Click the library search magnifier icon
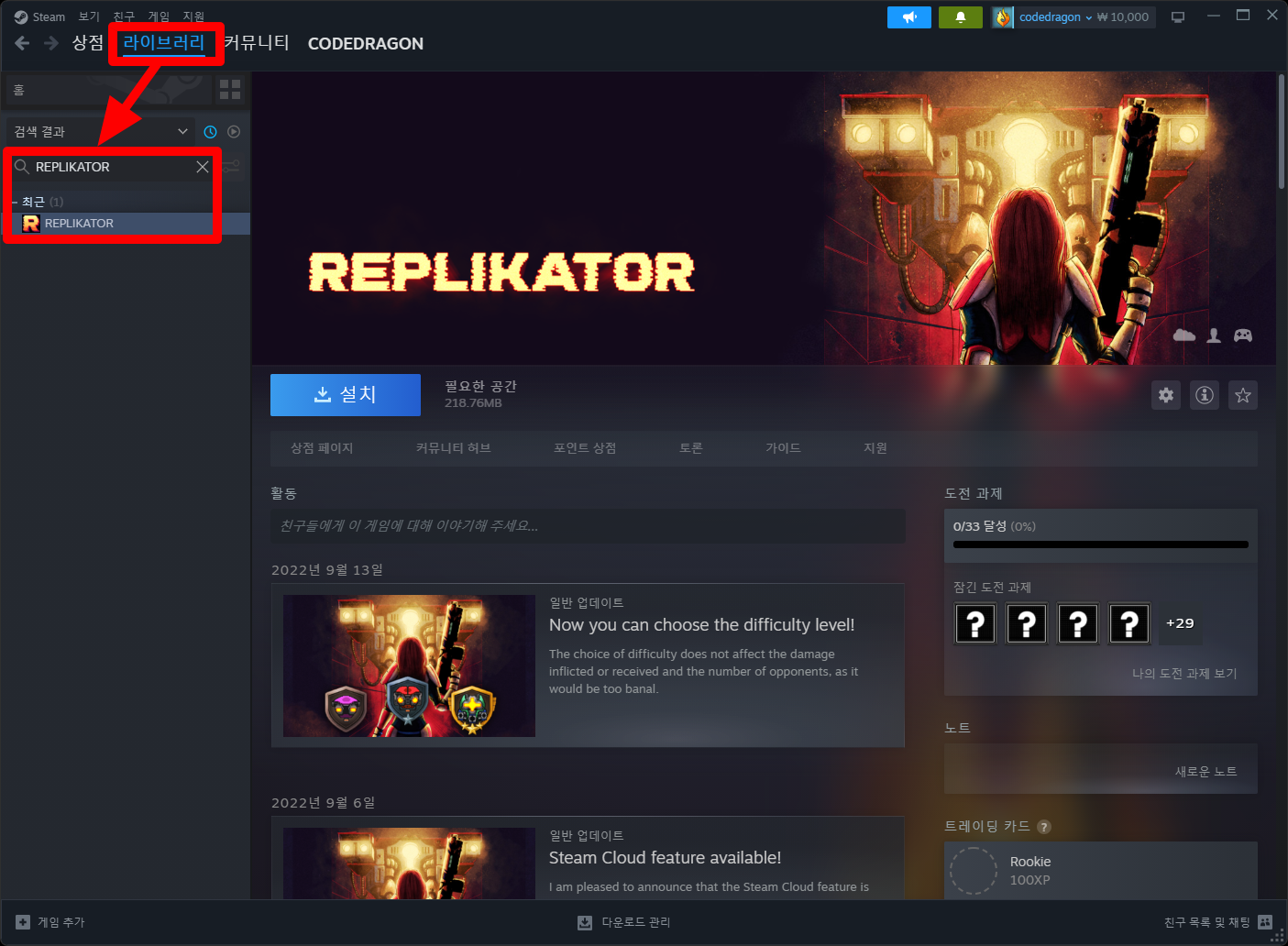This screenshot has width=1288, height=946. 22,167
